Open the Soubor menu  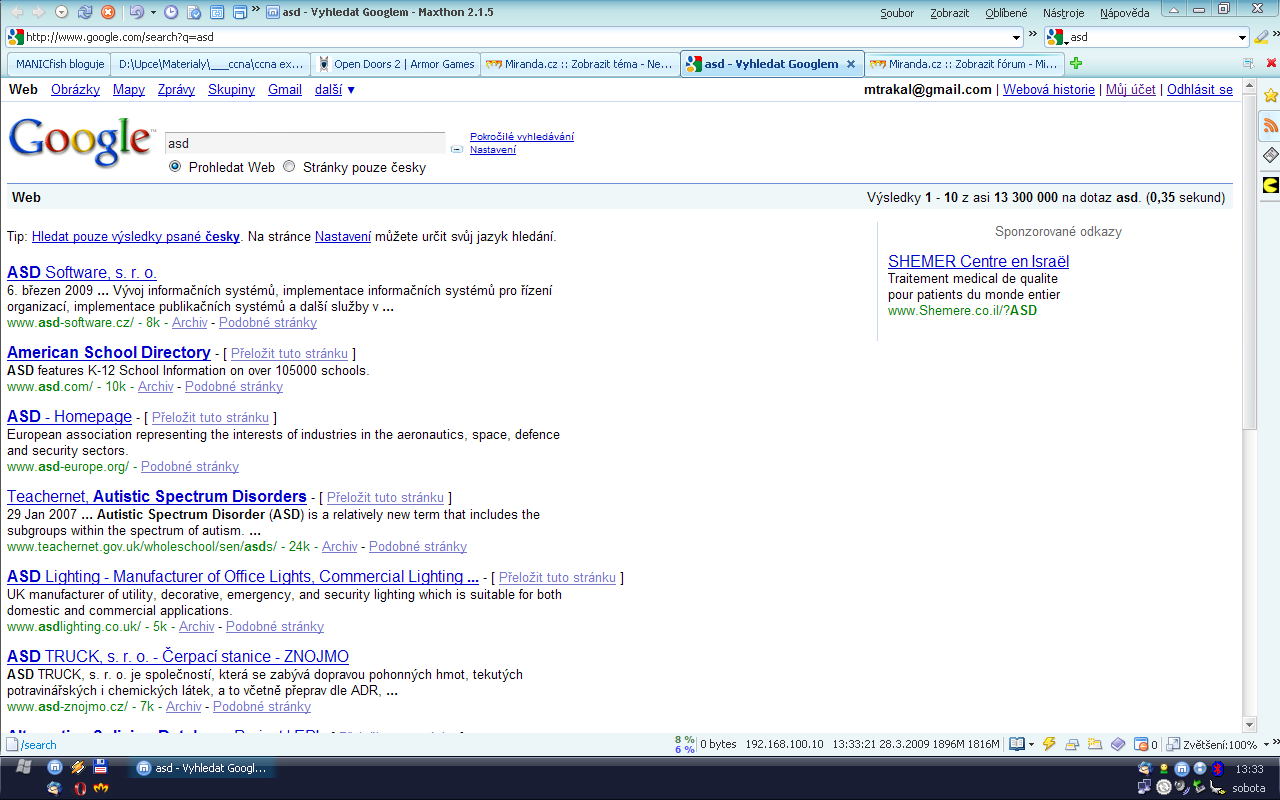click(x=897, y=13)
